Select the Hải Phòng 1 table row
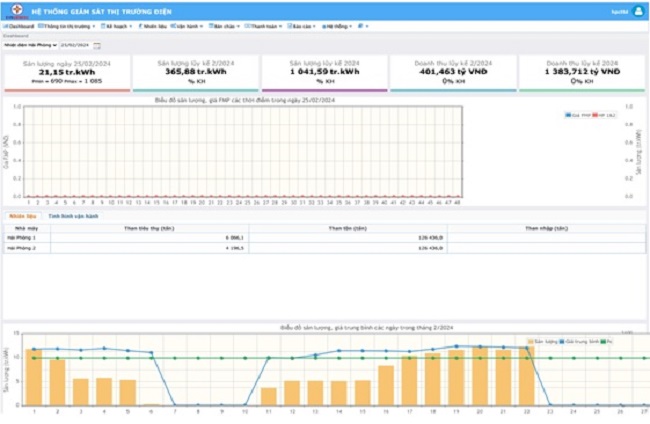Image resolution: width=650 pixels, height=424 pixels. 22,238
